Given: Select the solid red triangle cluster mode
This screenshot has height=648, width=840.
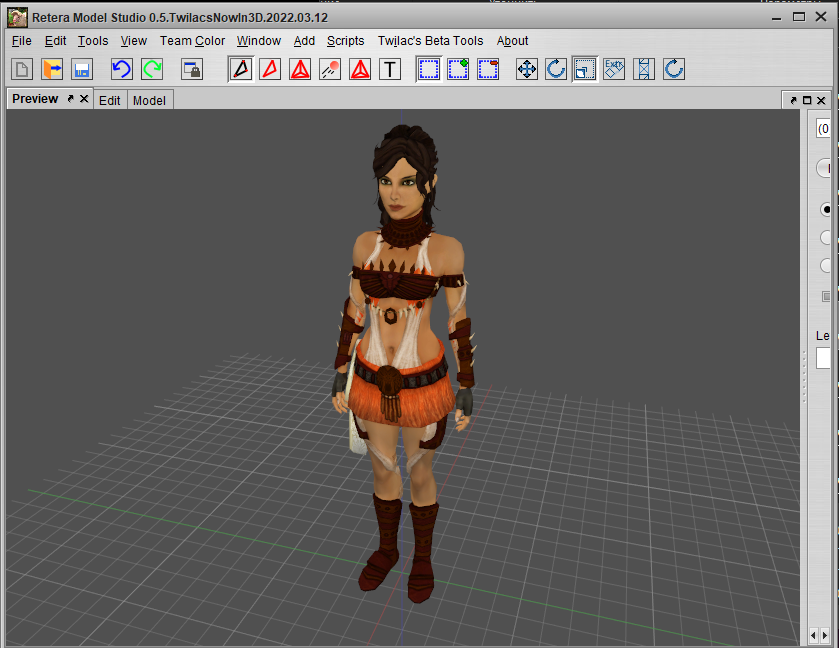Looking at the screenshot, I should pos(360,70).
